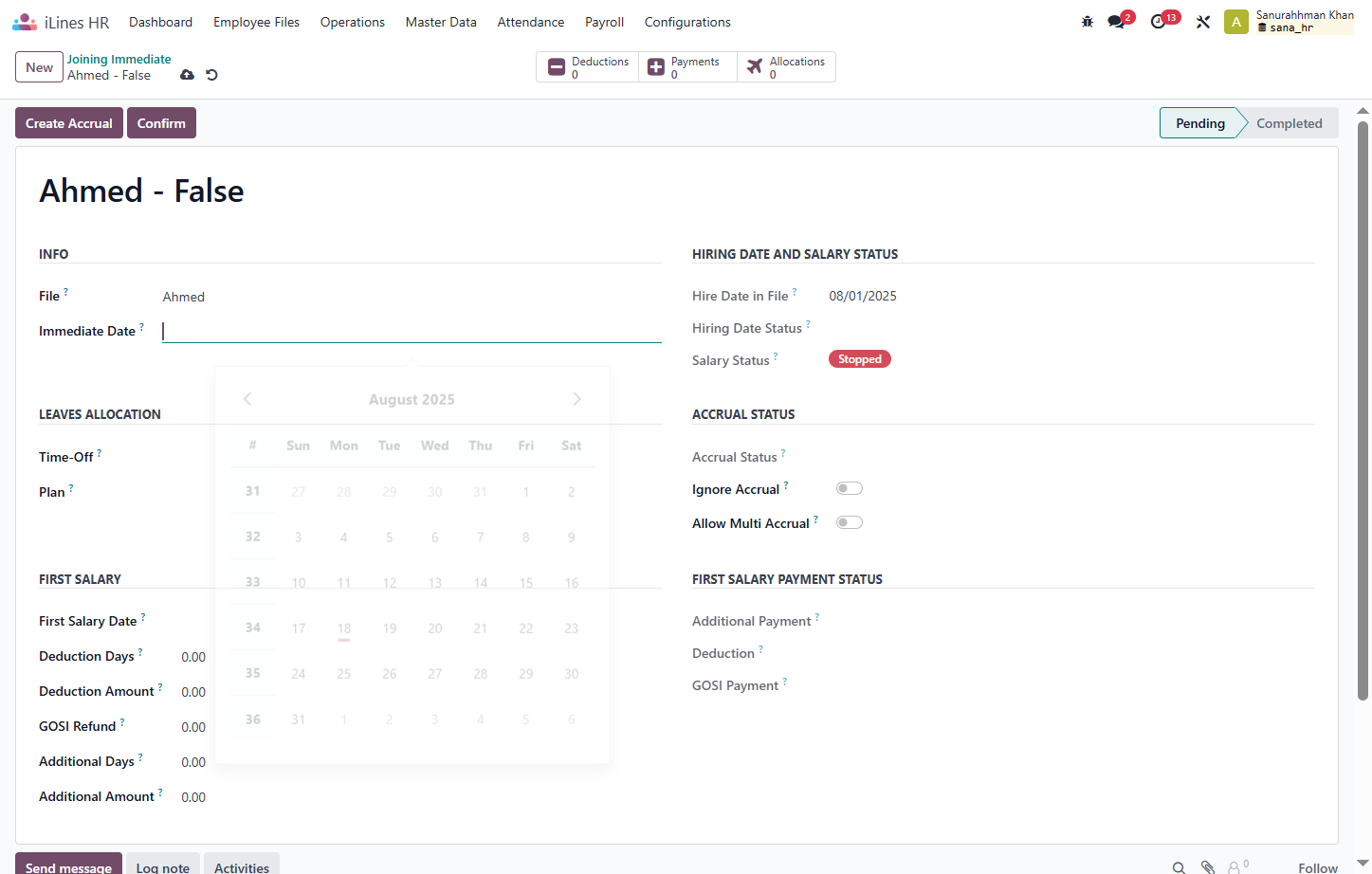This screenshot has width=1372, height=874.
Task: Open Allocations smart button
Action: click(786, 67)
